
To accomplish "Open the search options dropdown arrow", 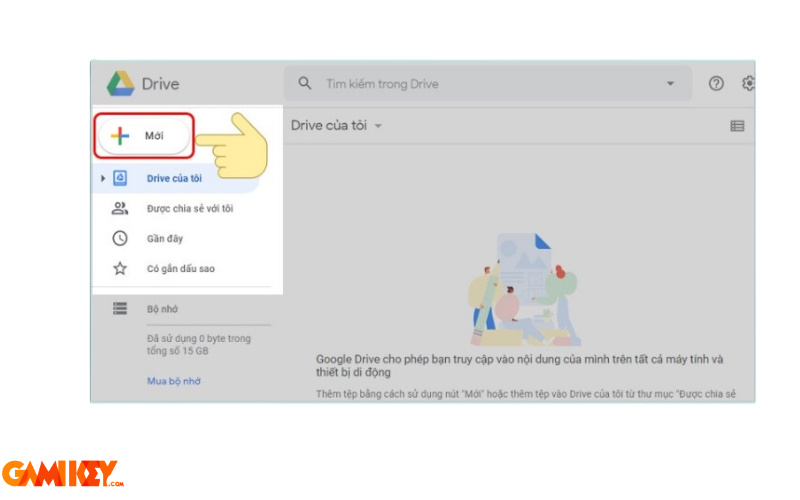I will 670,84.
